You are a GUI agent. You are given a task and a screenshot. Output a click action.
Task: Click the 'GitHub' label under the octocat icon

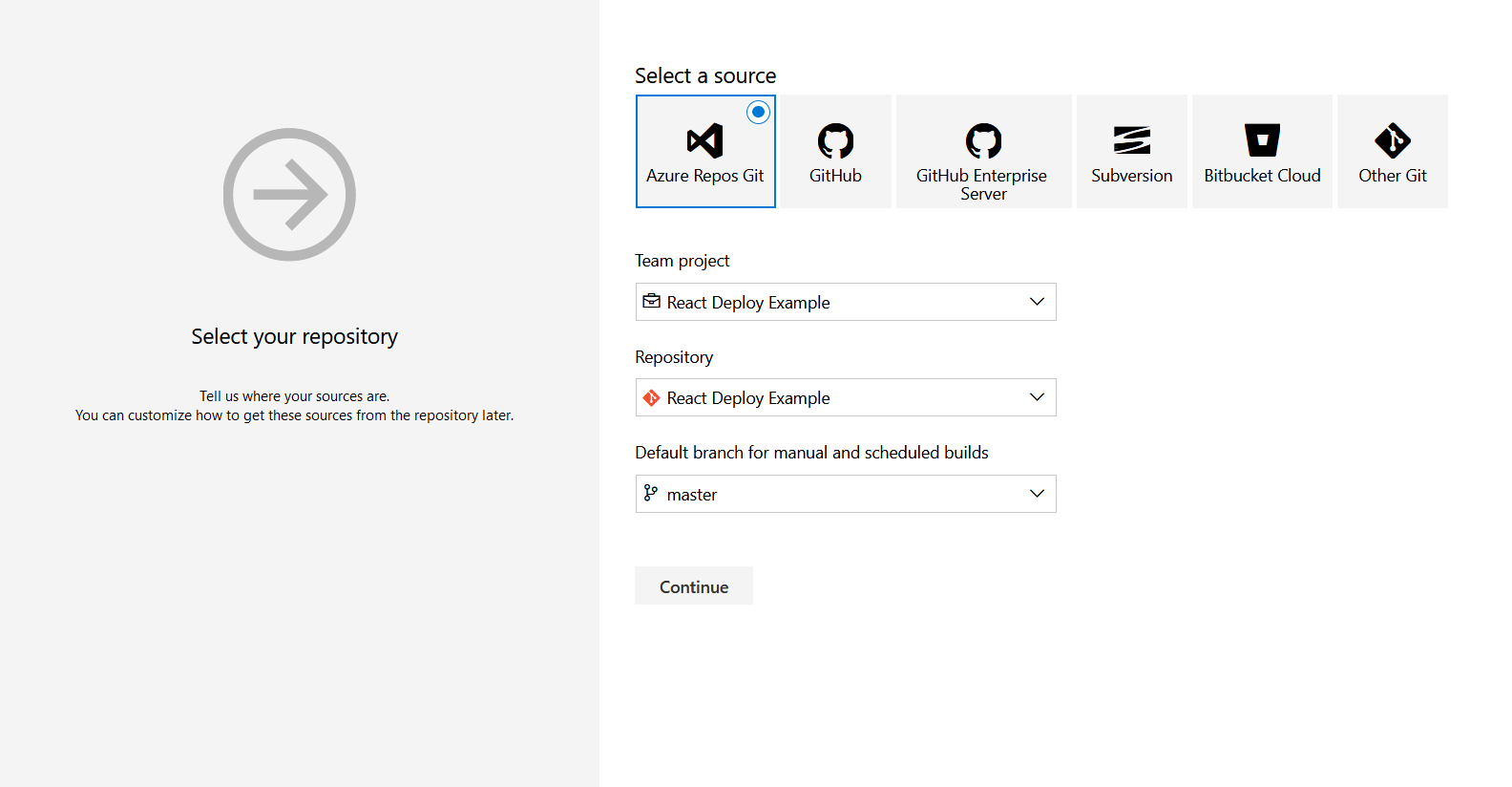[x=835, y=176]
